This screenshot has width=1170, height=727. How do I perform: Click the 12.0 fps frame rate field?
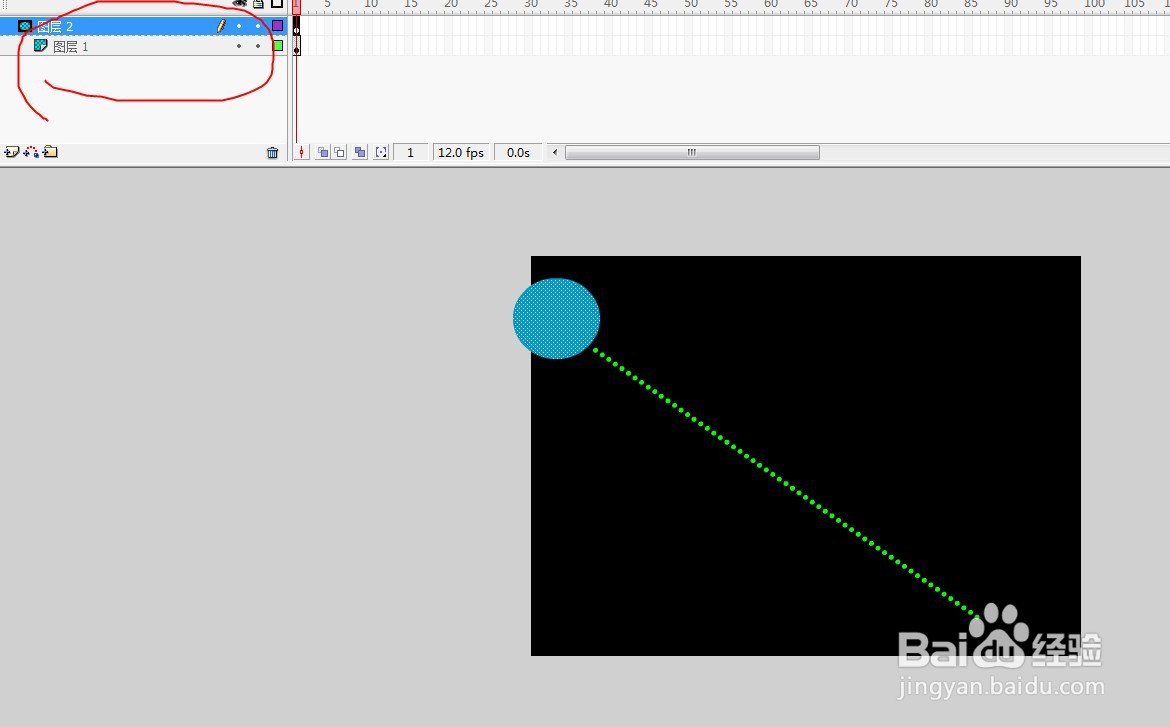460,152
